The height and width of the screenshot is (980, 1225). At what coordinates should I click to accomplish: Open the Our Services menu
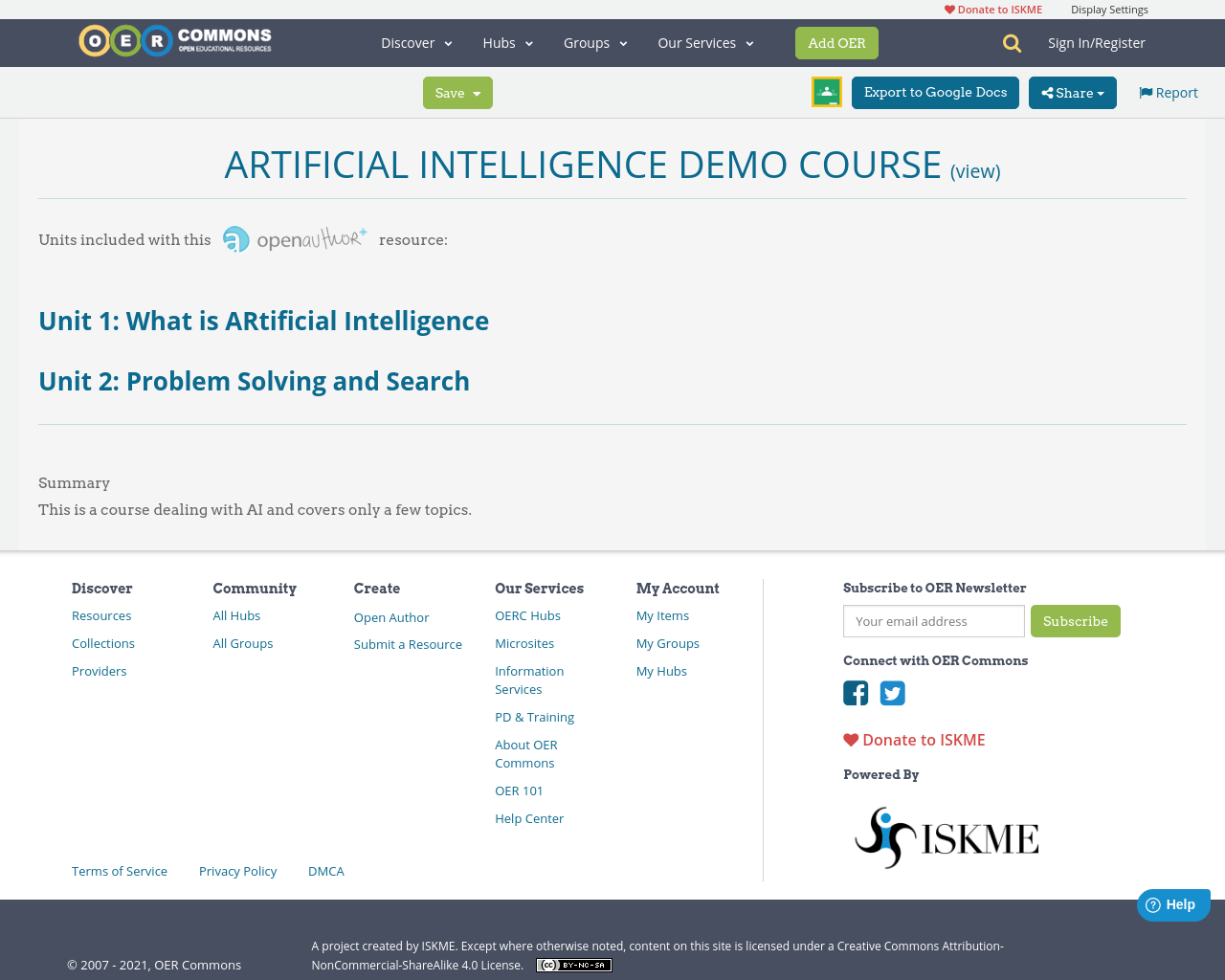point(705,43)
